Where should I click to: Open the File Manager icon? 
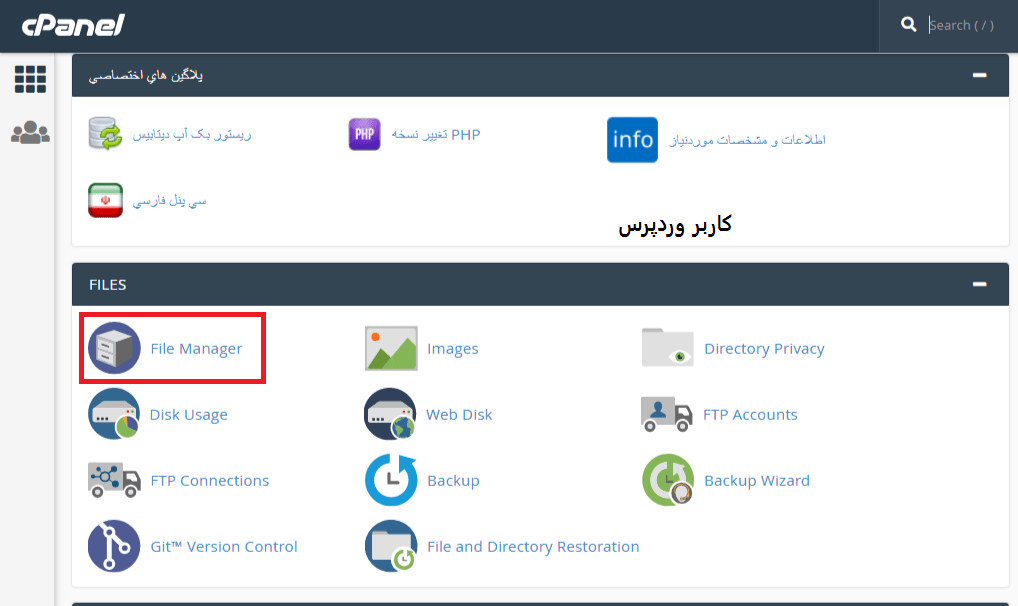coord(114,348)
